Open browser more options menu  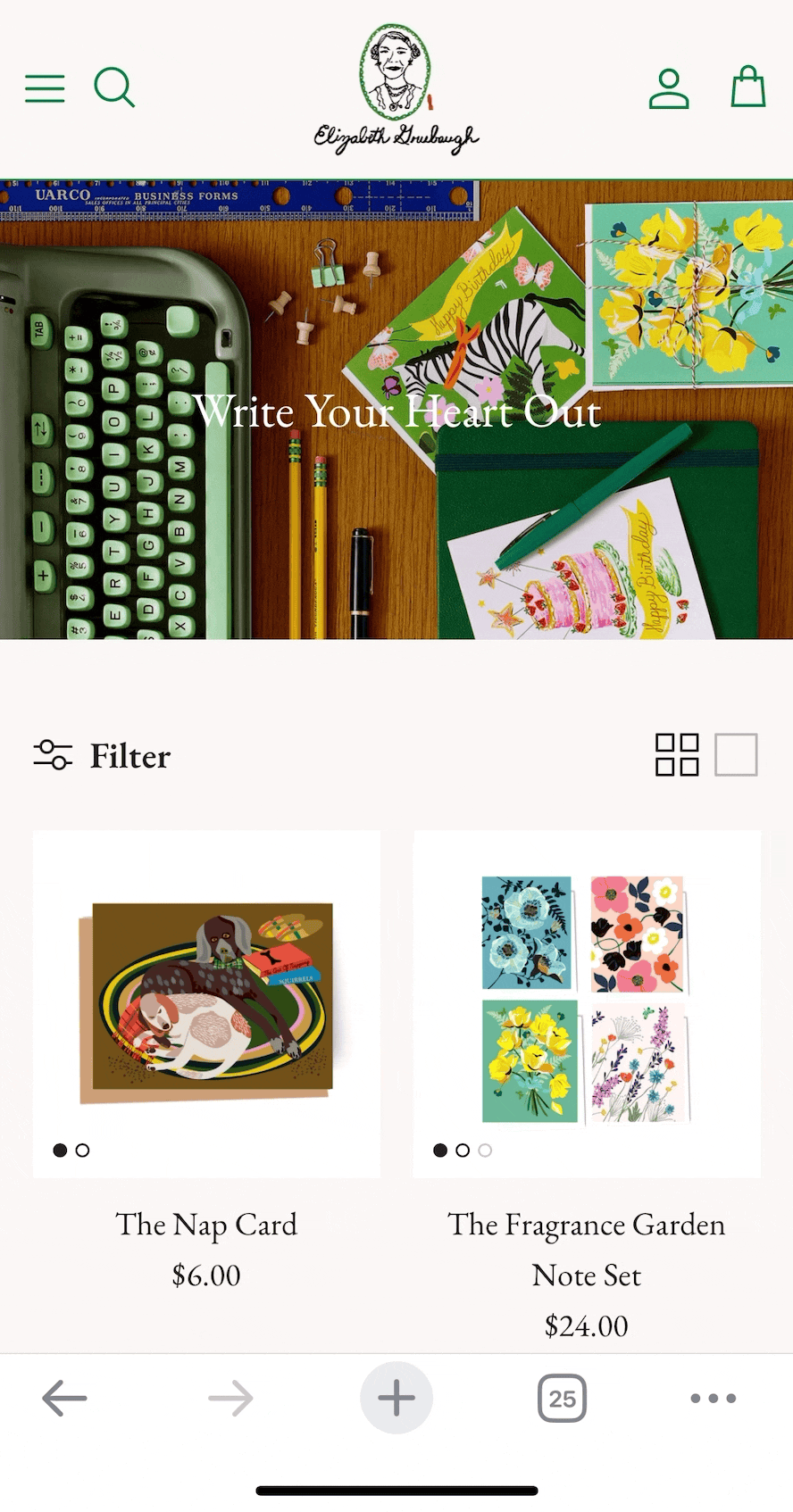pyautogui.click(x=714, y=1398)
